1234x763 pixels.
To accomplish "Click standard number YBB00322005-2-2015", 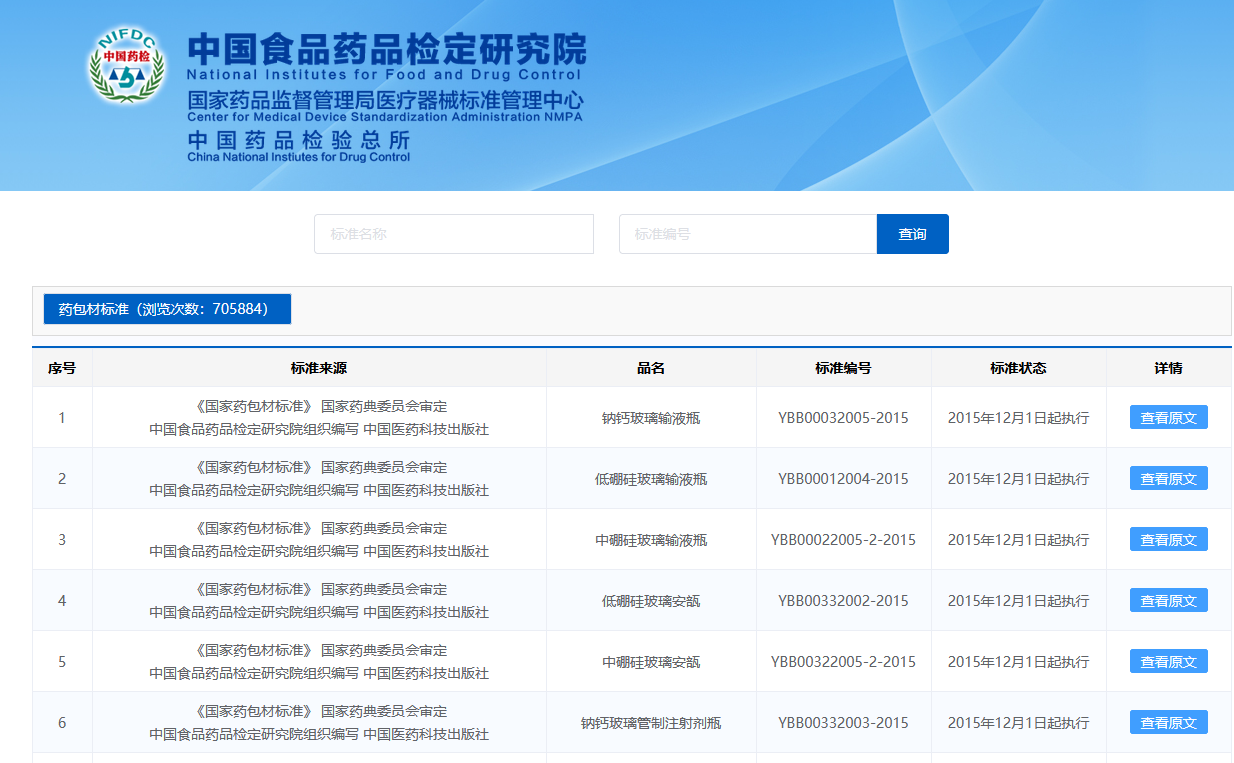I will point(843,662).
